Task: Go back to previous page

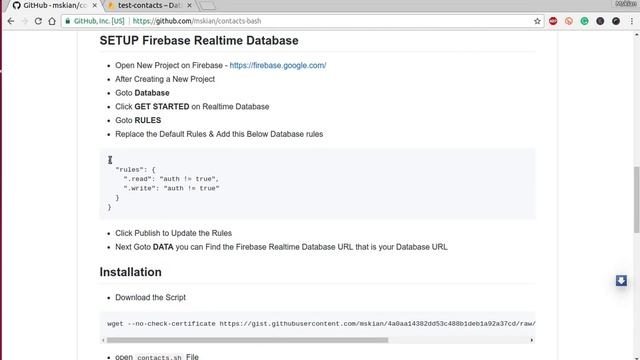Action: click(x=11, y=21)
